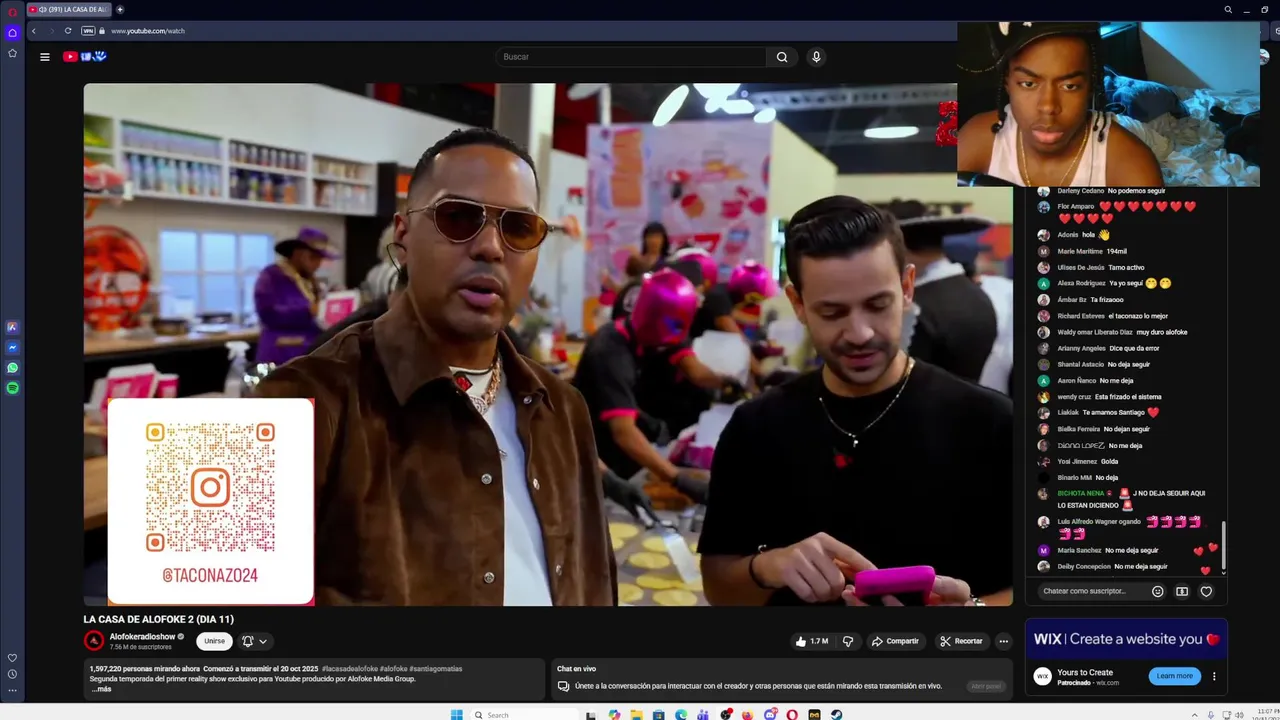The width and height of the screenshot is (1280, 720).
Task: Open the sidebar history clock icon
Action: 12,674
